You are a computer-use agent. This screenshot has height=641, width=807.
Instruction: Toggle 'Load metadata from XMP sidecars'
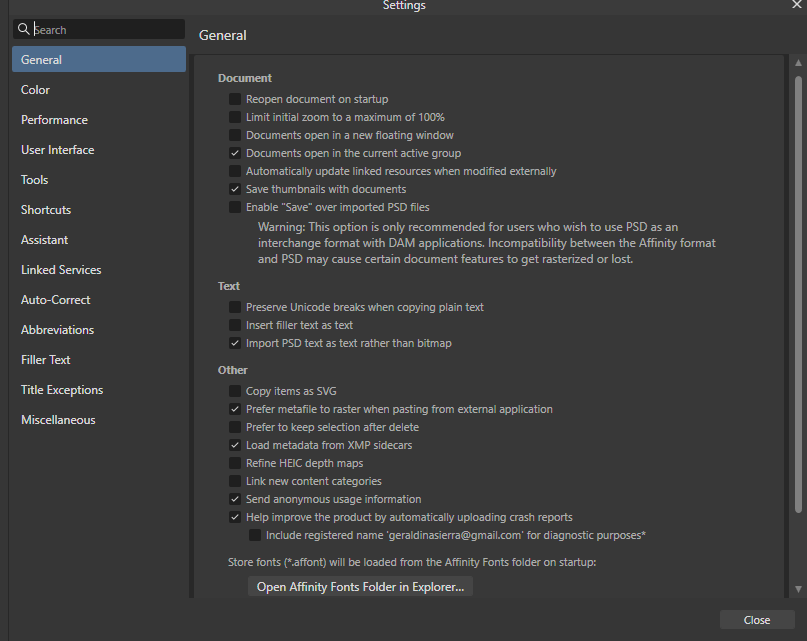click(235, 445)
